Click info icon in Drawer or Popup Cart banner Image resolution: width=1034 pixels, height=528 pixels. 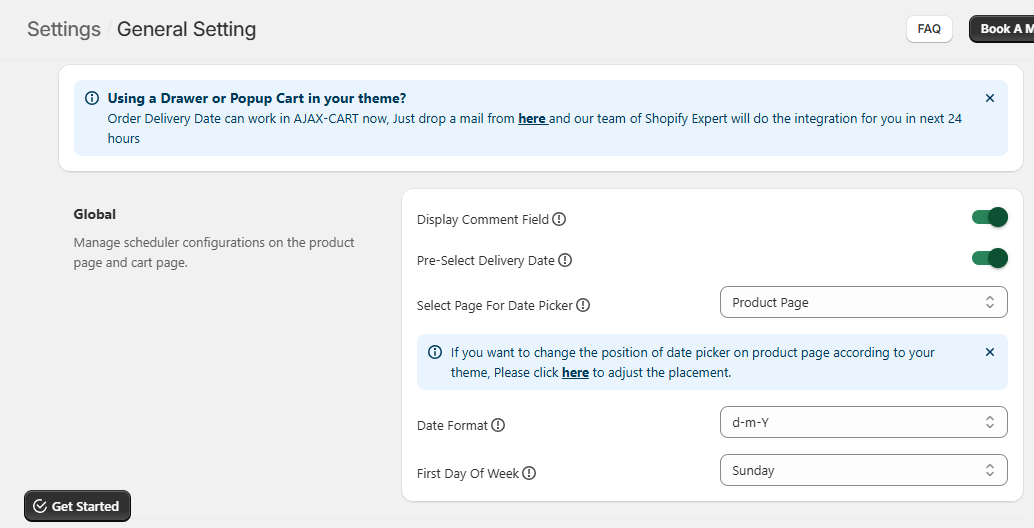(x=92, y=98)
